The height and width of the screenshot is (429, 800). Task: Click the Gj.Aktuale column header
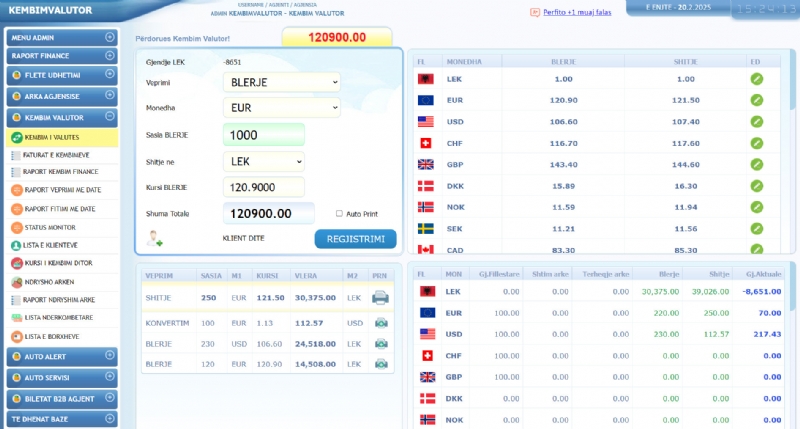point(763,274)
